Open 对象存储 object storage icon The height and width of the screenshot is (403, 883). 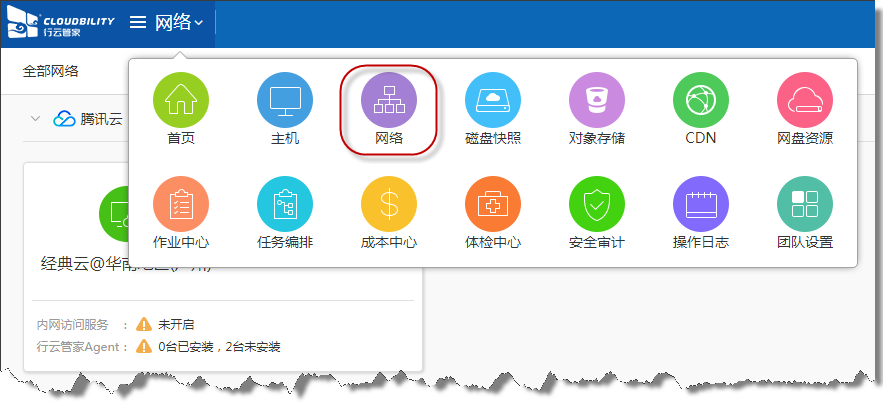[x=597, y=101]
